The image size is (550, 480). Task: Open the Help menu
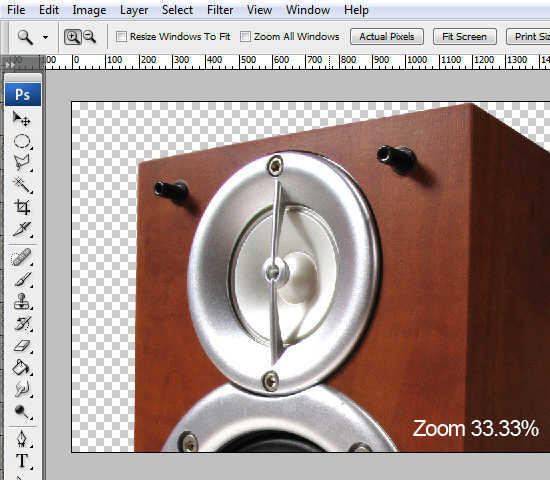pyautogui.click(x=356, y=10)
